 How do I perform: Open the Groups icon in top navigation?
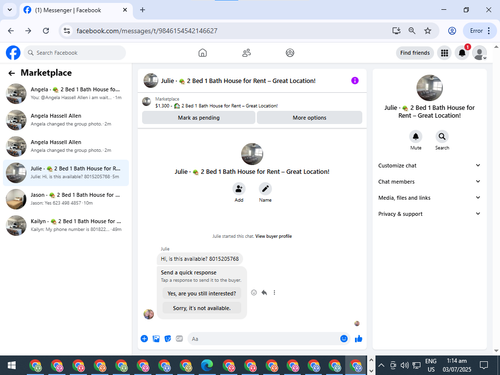tap(290, 53)
